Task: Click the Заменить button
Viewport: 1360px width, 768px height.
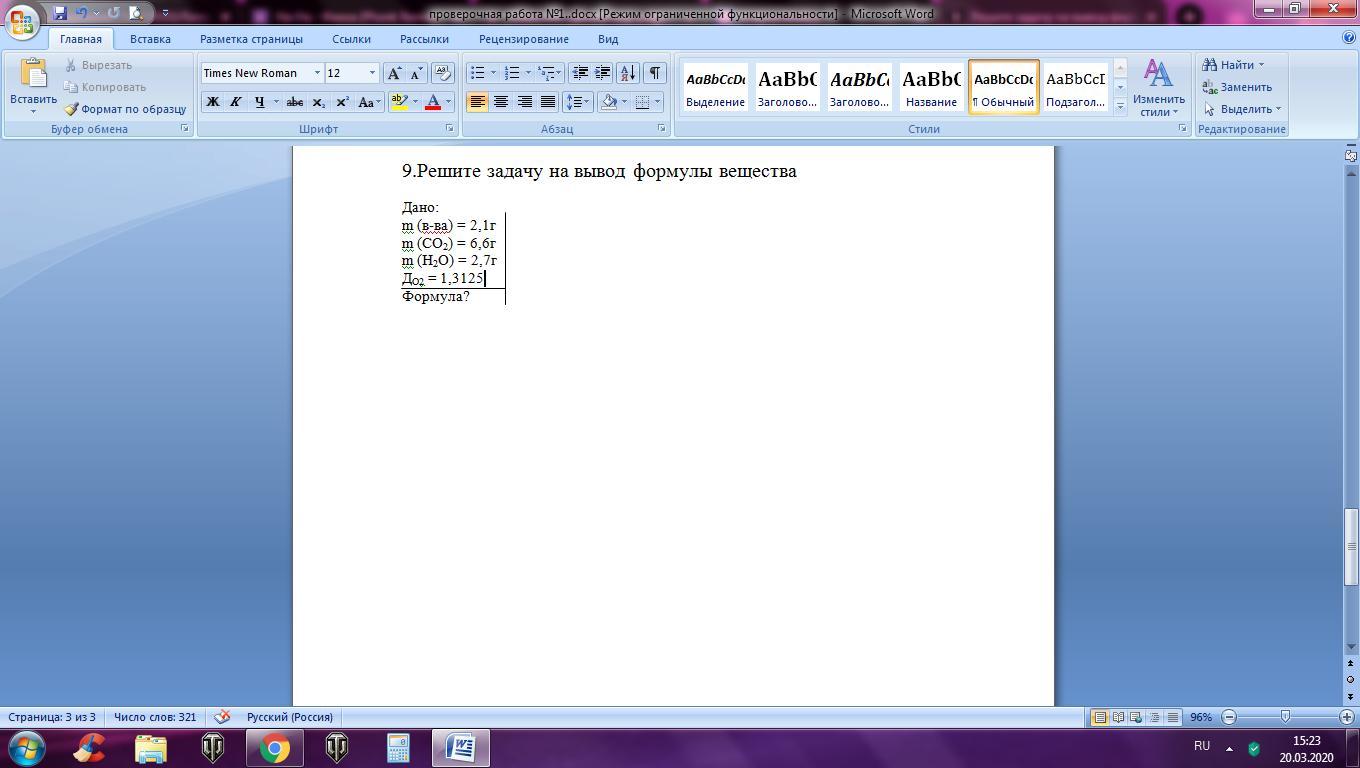Action: pyautogui.click(x=1237, y=87)
